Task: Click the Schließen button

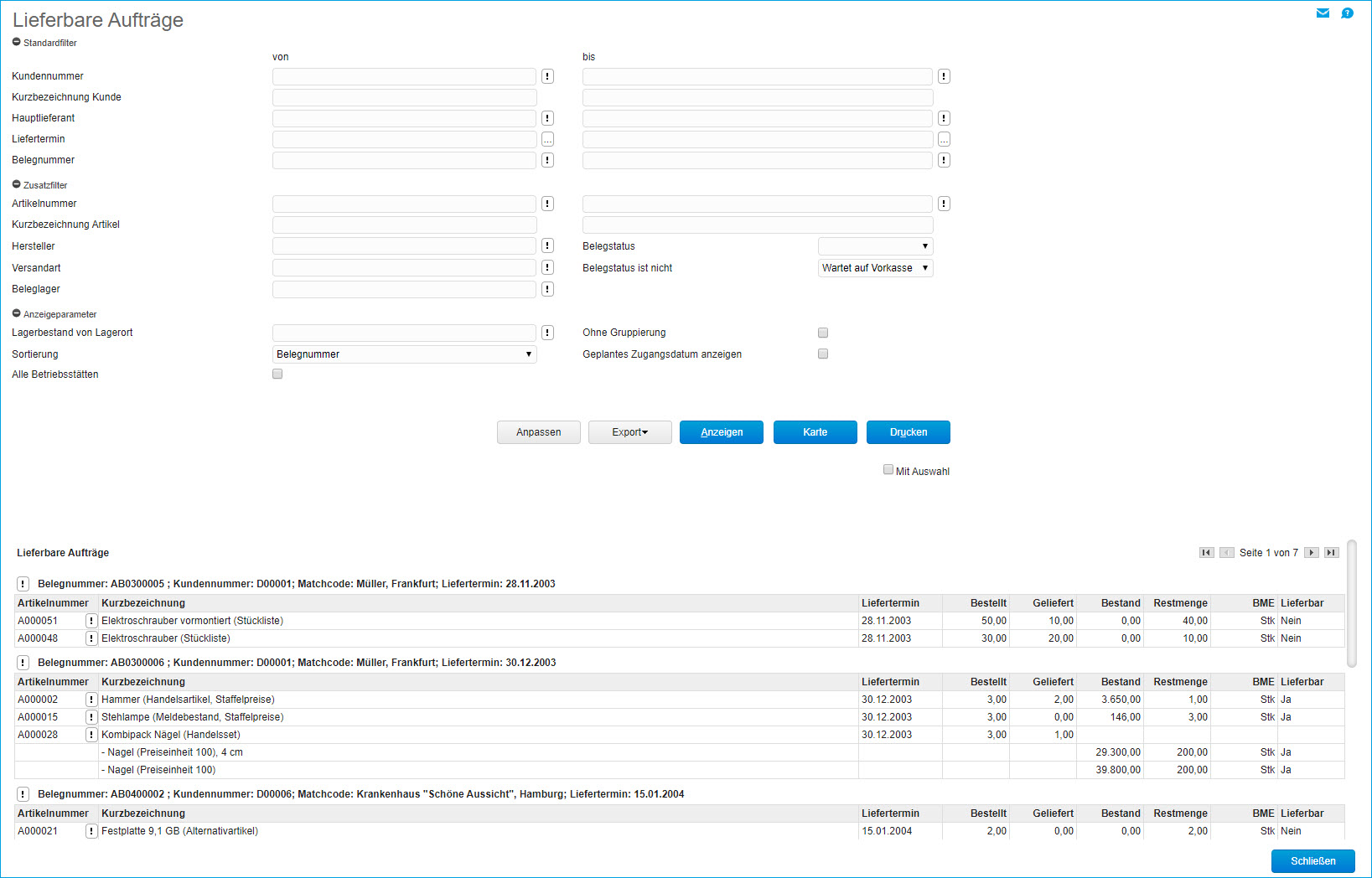Action: (1312, 861)
